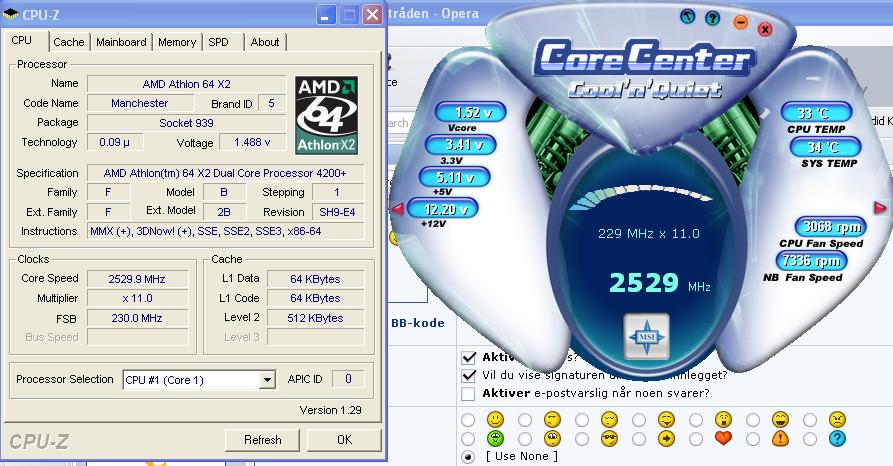Switch to the CPU tab in CPU-Z
This screenshot has width=893, height=466.
22,40
